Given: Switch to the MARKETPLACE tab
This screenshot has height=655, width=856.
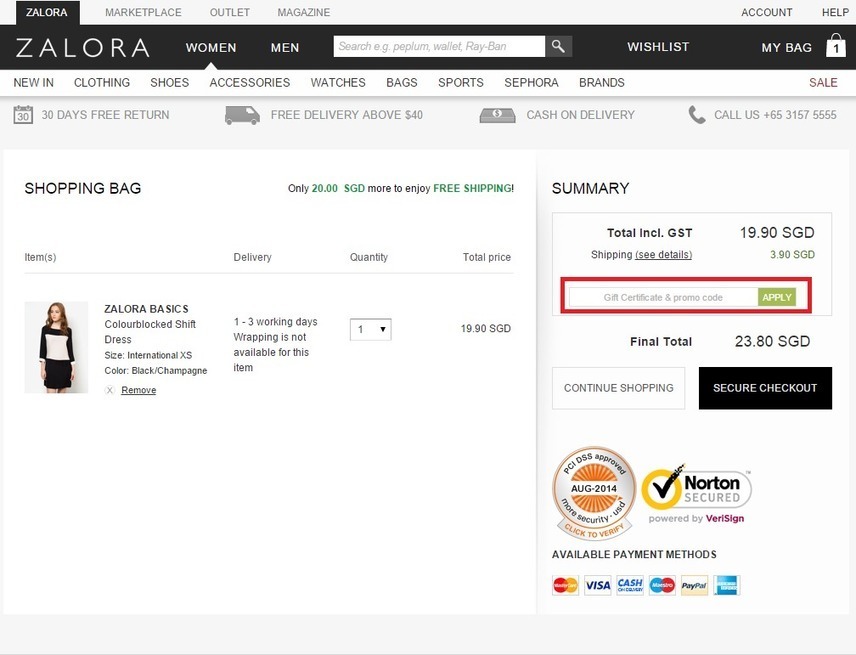Looking at the screenshot, I should point(143,13).
